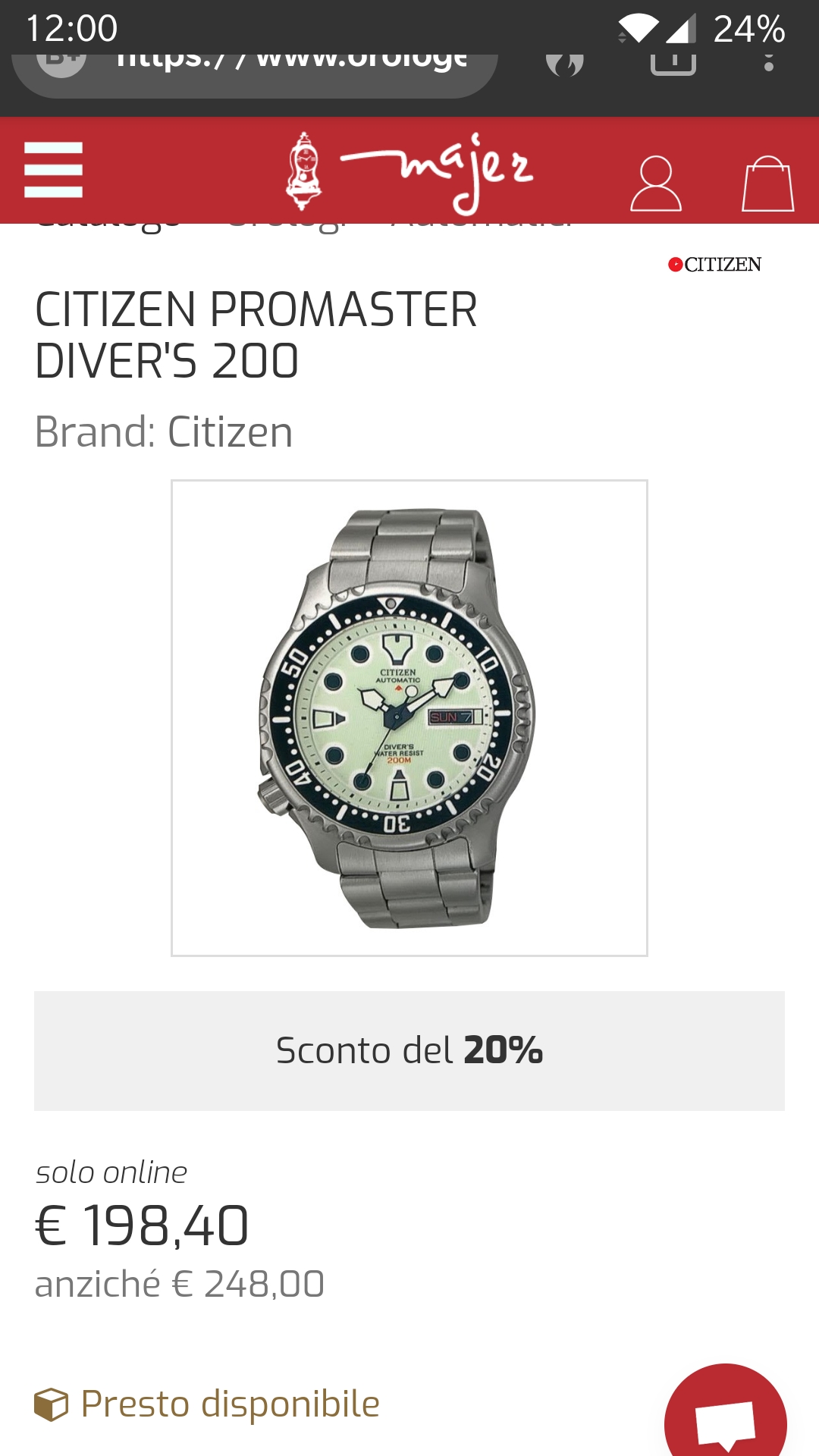
Task: Open the red chat bubble button
Action: 726,1417
